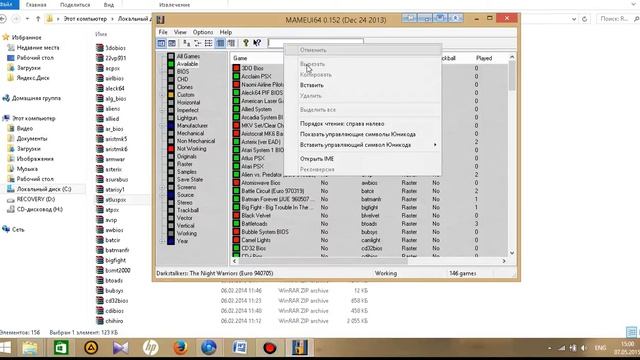Open the File menu in MAMEUI
Screen dimensions: 640x360
tap(163, 32)
